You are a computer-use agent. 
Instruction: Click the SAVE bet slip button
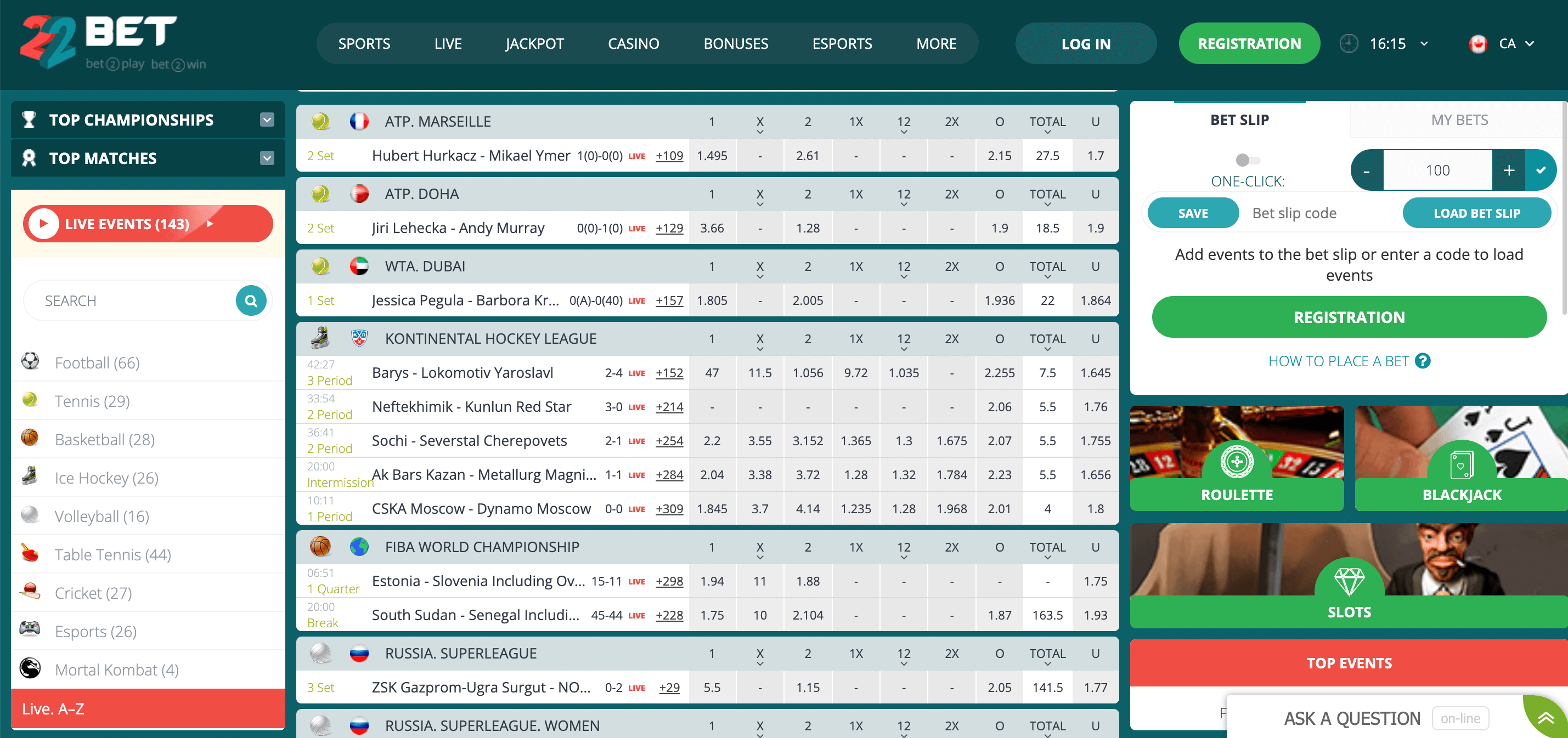1192,213
